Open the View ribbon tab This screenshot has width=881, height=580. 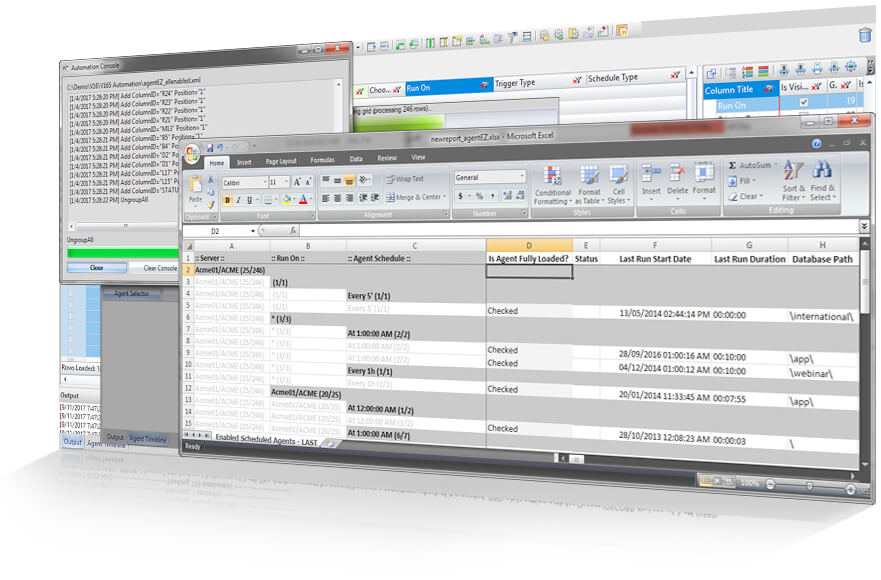click(x=419, y=157)
